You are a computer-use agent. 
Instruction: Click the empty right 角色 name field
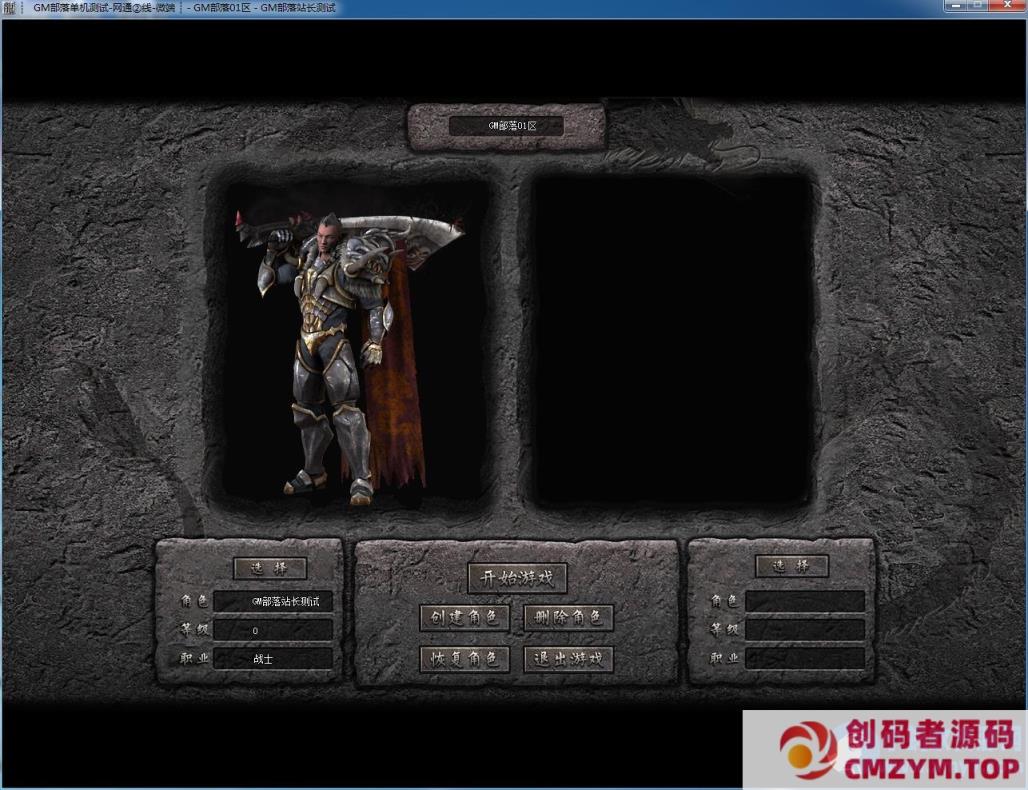pos(804,601)
